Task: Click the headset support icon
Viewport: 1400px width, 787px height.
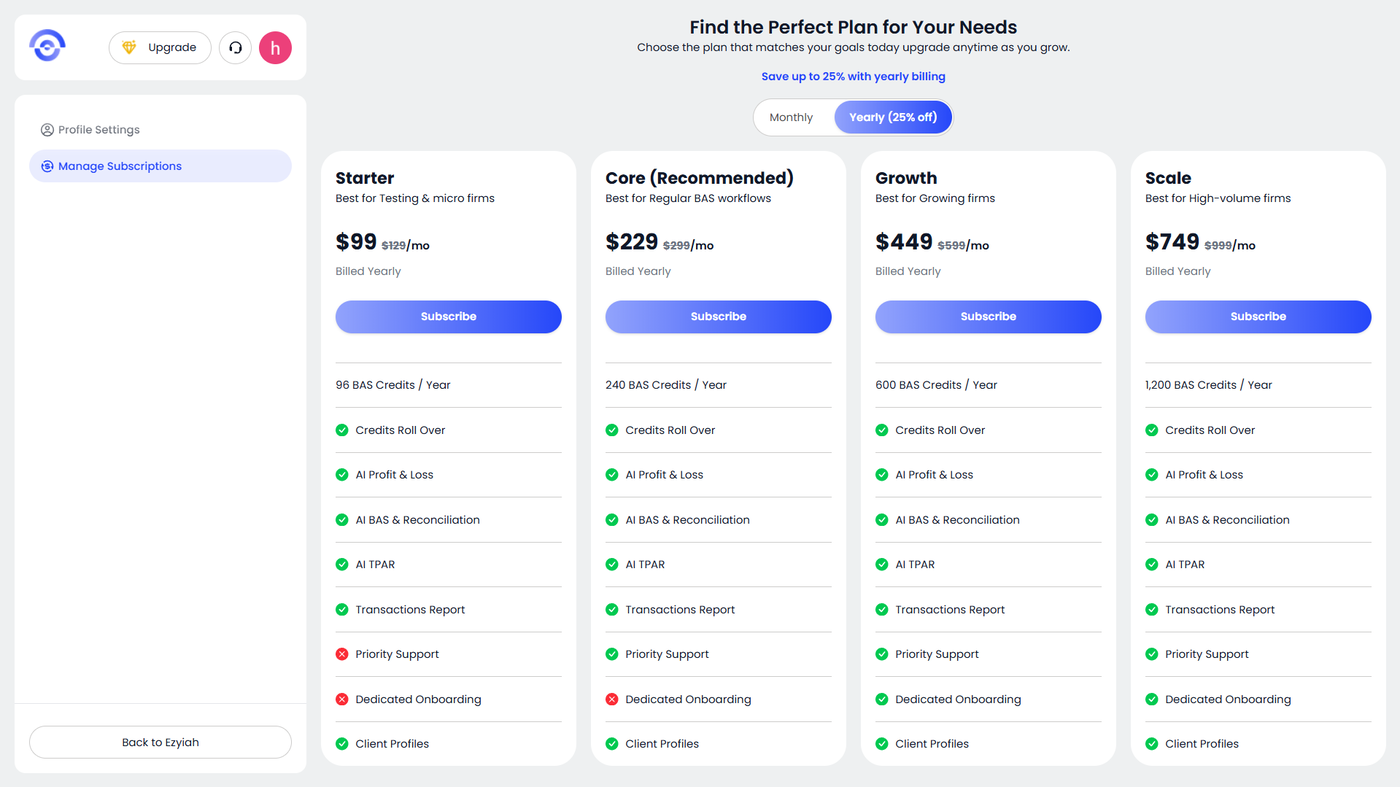Action: [x=235, y=48]
